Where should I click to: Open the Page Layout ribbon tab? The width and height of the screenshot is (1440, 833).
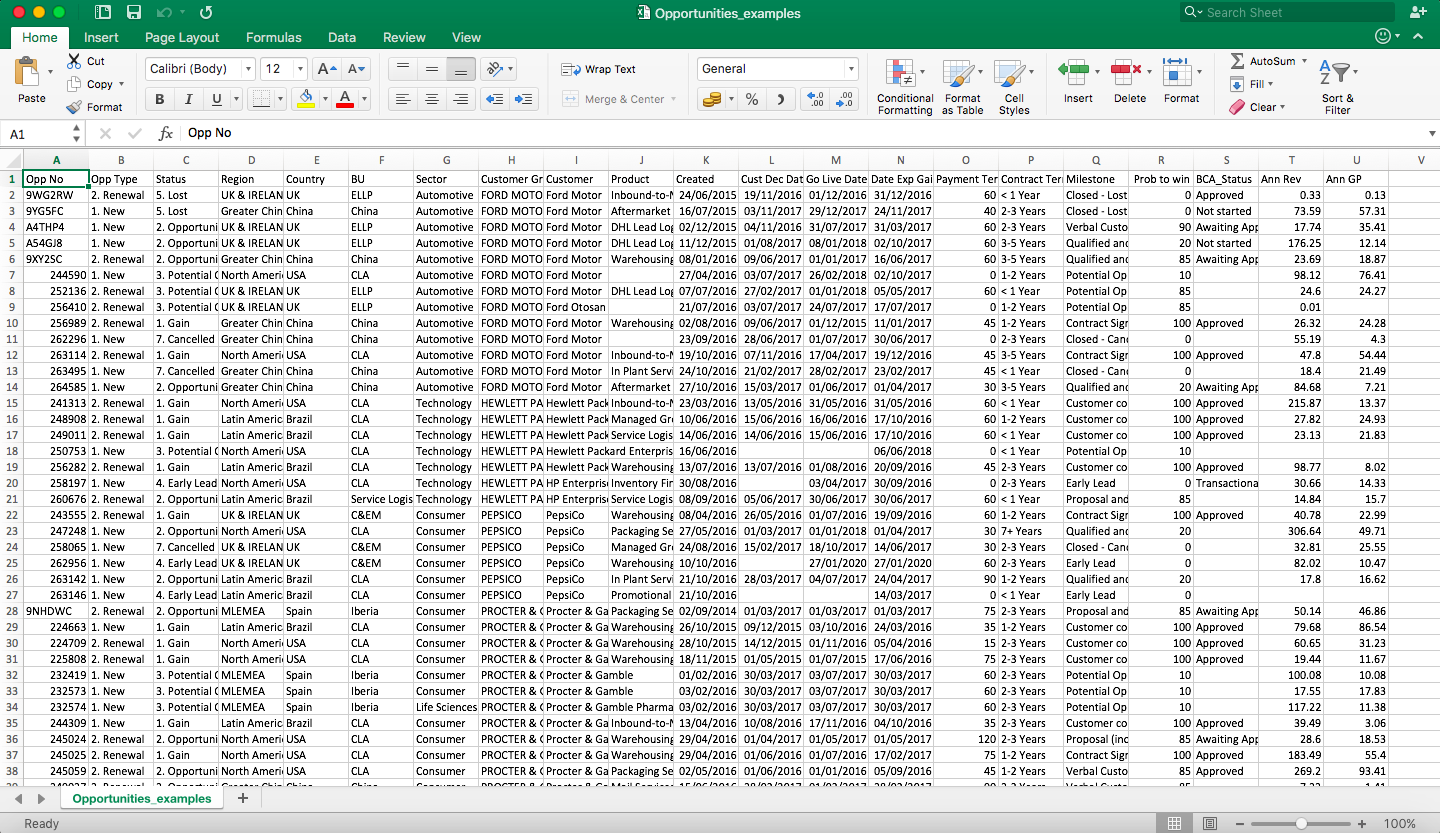click(182, 37)
